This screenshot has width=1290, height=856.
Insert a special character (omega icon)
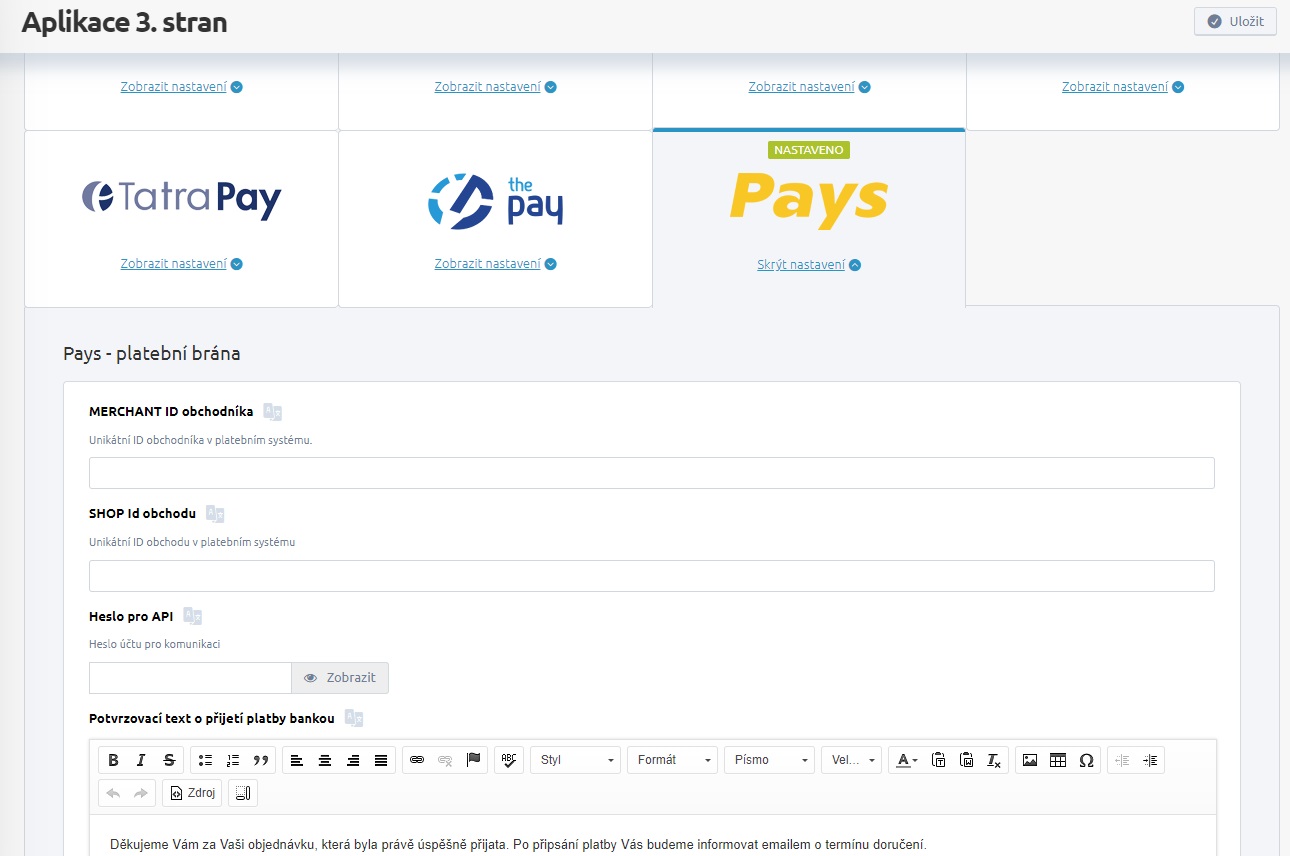[x=1086, y=760]
